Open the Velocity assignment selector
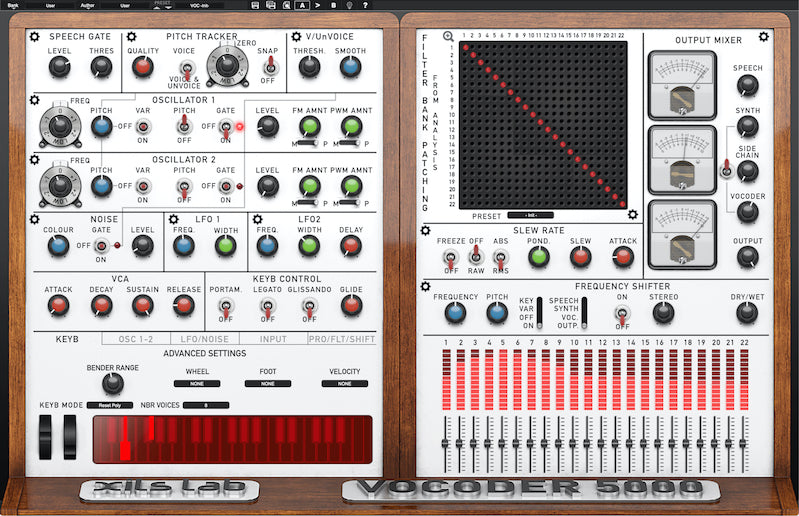The height and width of the screenshot is (516, 799). click(344, 383)
